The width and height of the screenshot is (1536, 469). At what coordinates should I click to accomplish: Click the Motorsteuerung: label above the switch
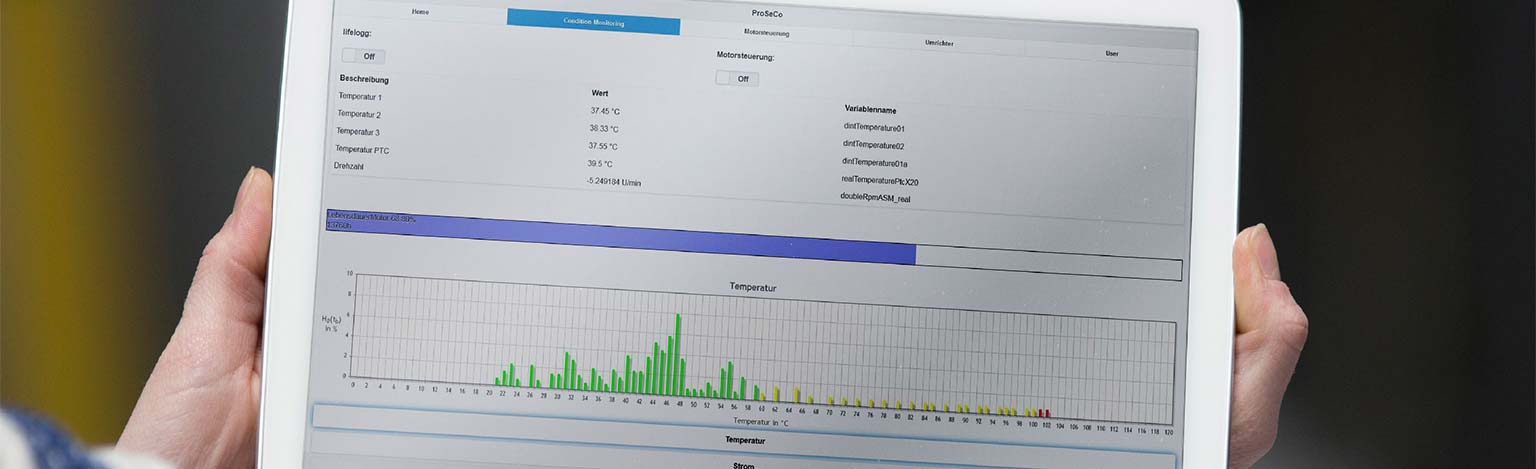(745, 56)
